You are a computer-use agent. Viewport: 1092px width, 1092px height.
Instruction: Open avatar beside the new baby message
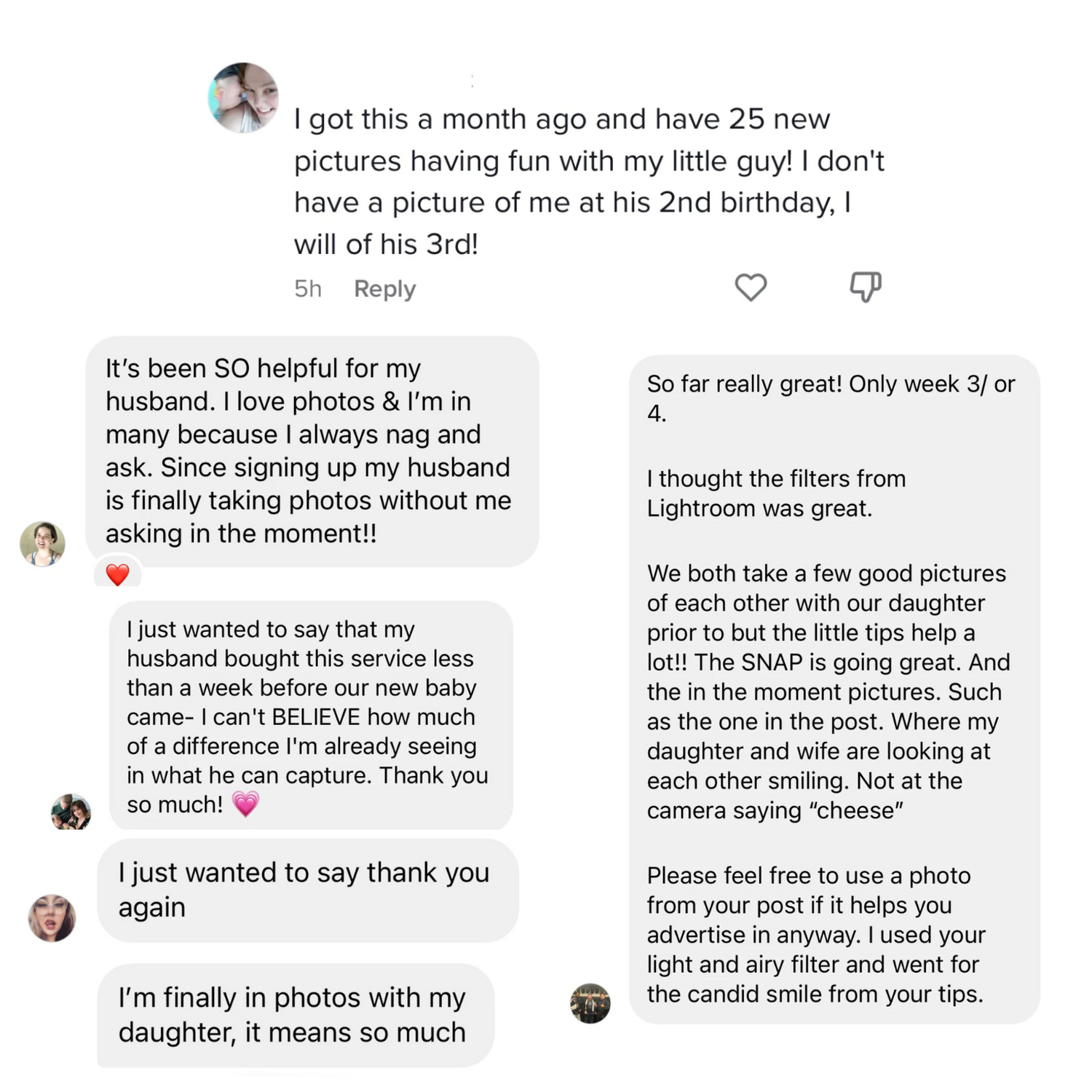[71, 811]
